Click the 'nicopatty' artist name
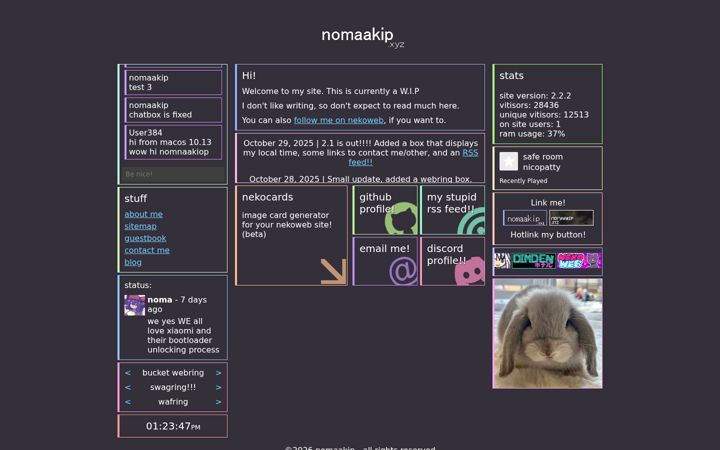The width and height of the screenshot is (720, 450). 541,167
